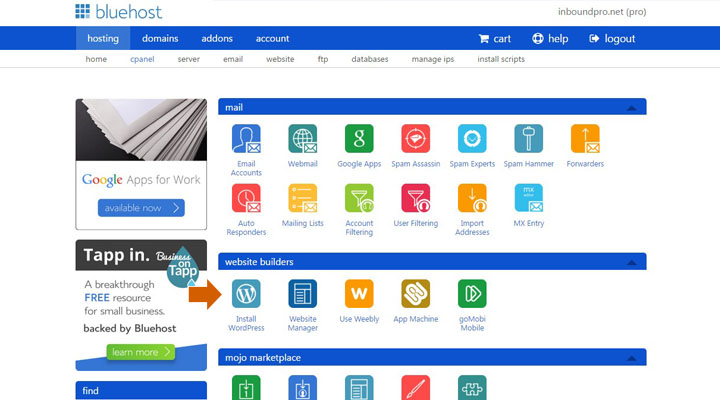Open the User Filtering icon
Screen dimensions: 720x400
416,198
